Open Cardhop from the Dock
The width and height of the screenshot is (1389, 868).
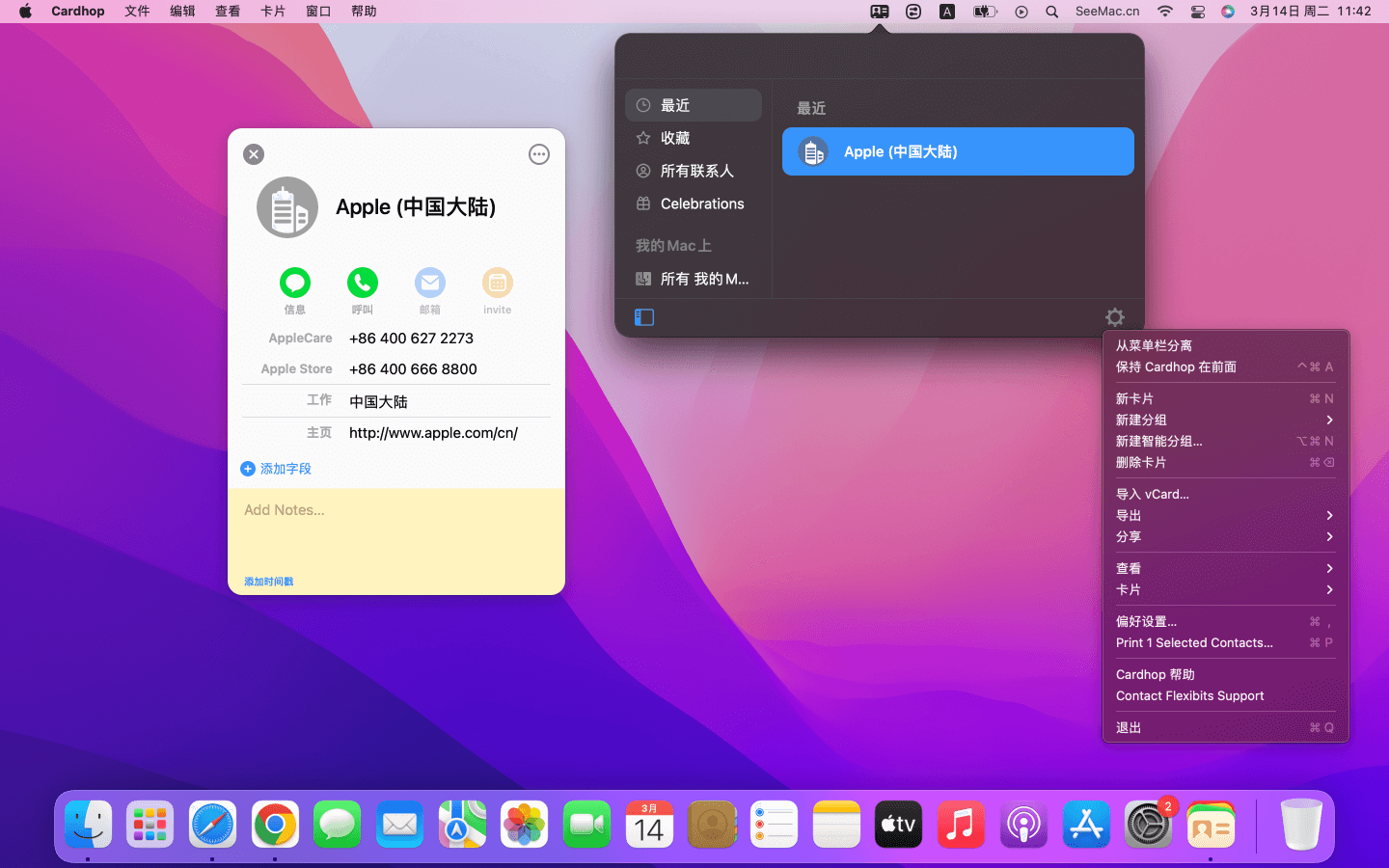[x=1211, y=825]
